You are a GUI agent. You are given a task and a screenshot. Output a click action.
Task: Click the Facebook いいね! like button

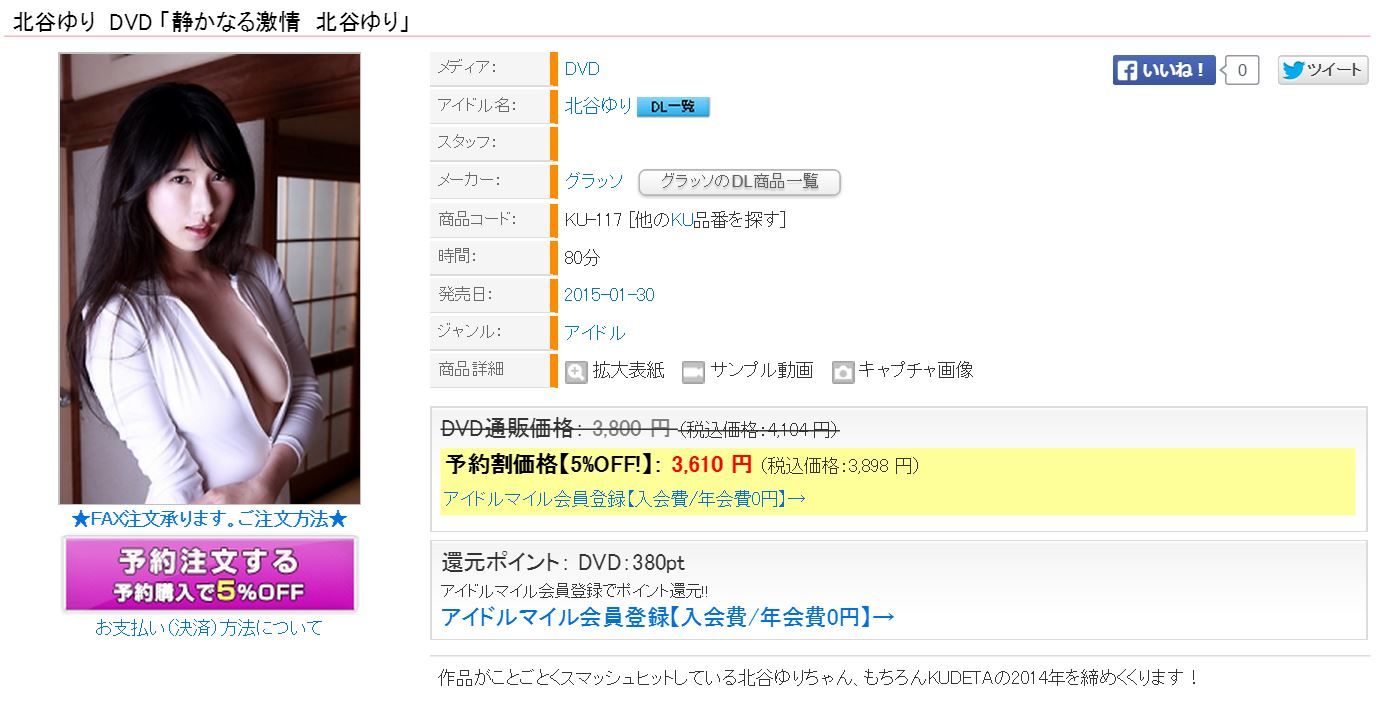[x=1164, y=70]
